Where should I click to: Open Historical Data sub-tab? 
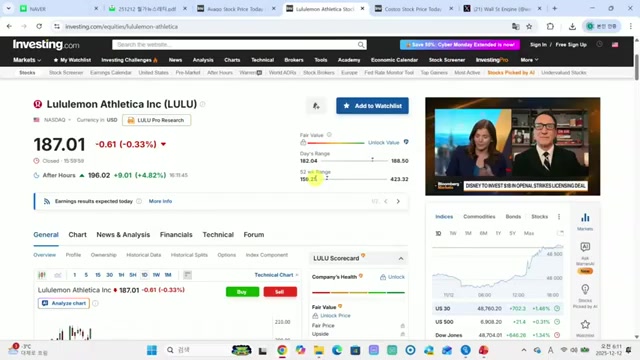tap(144, 255)
